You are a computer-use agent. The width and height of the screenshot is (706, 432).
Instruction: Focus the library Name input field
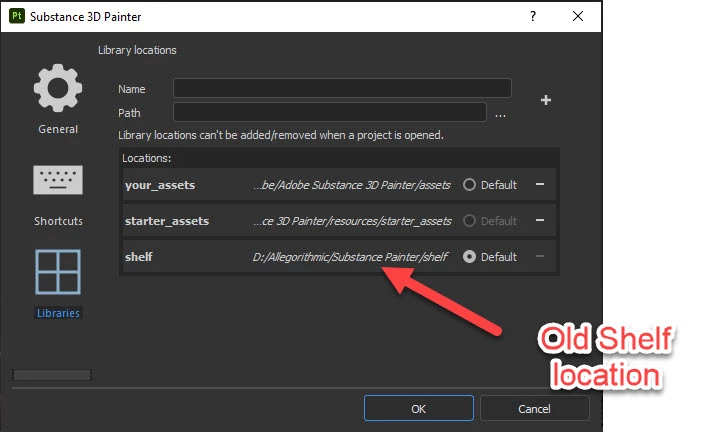point(342,88)
